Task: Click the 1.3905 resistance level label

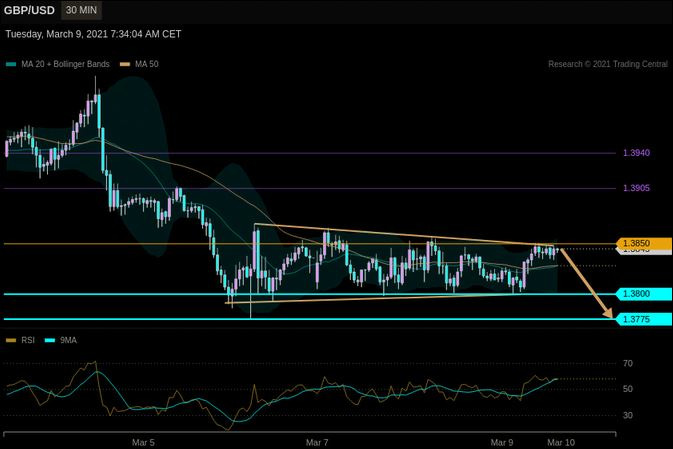Action: pos(636,188)
